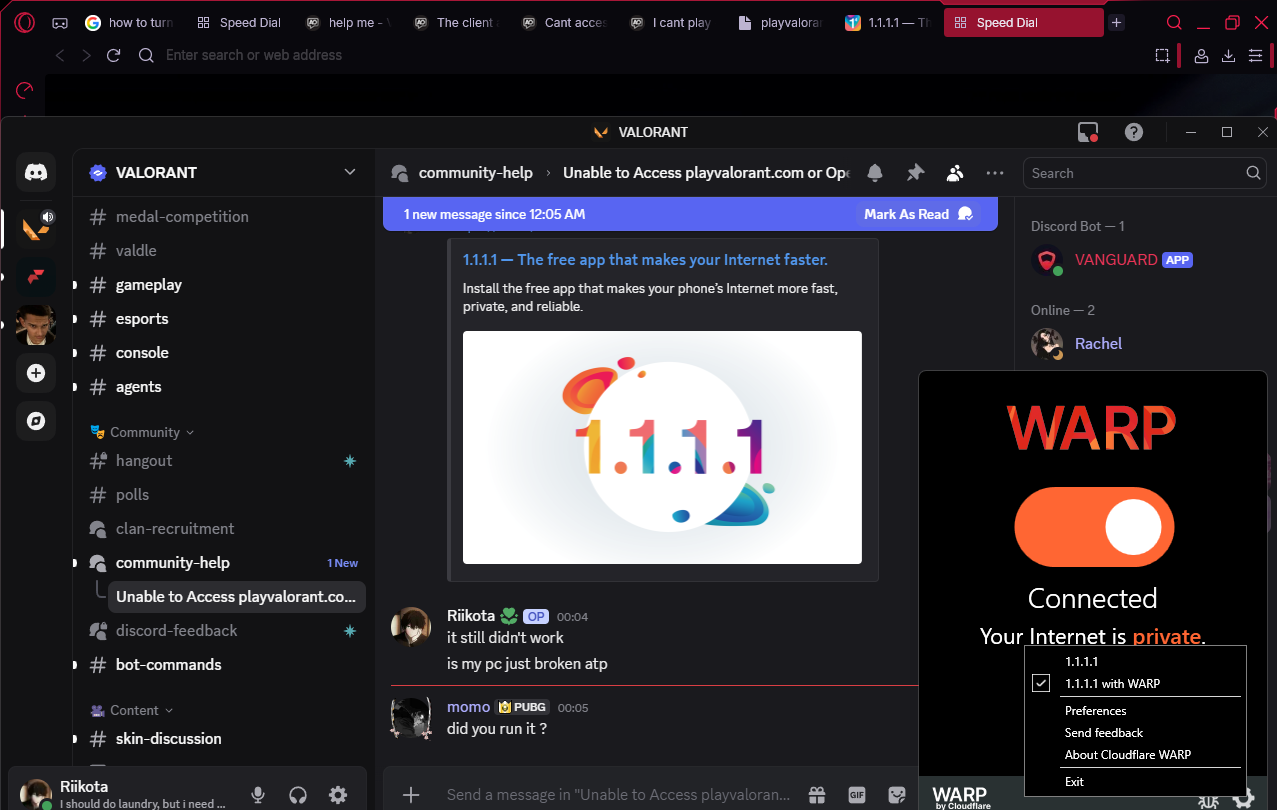The image size is (1277, 810).
Task: Mute microphone in Discord user panel
Action: pyautogui.click(x=258, y=795)
